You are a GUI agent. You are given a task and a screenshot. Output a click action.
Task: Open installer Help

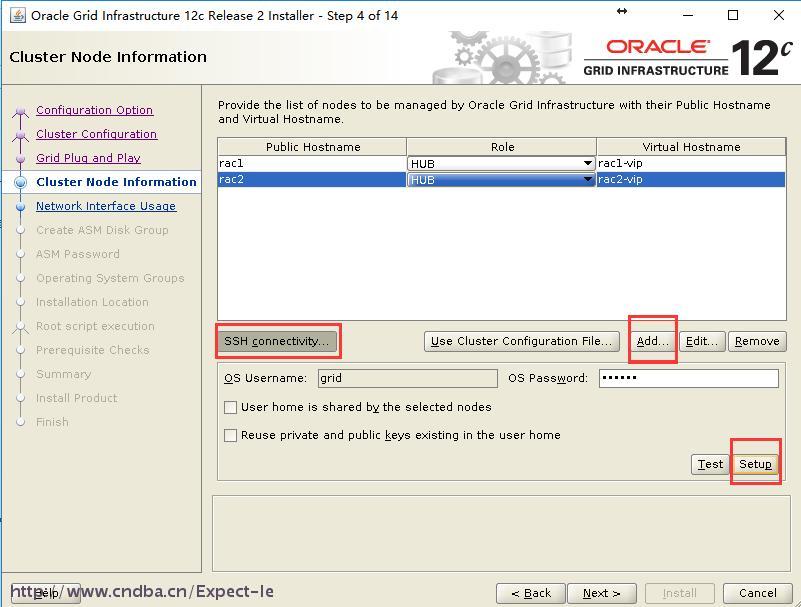tap(45, 593)
